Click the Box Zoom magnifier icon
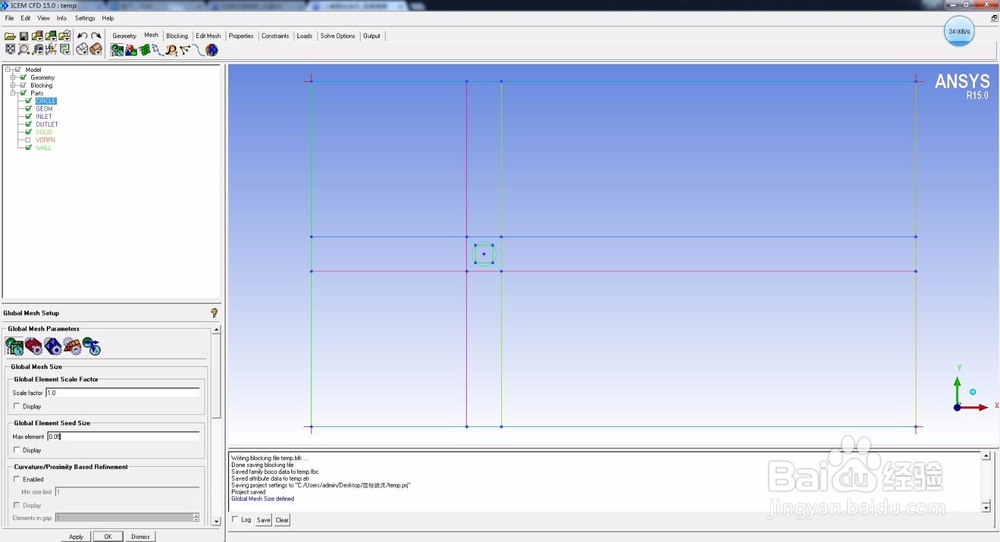The height and width of the screenshot is (542, 1000). 24,49
